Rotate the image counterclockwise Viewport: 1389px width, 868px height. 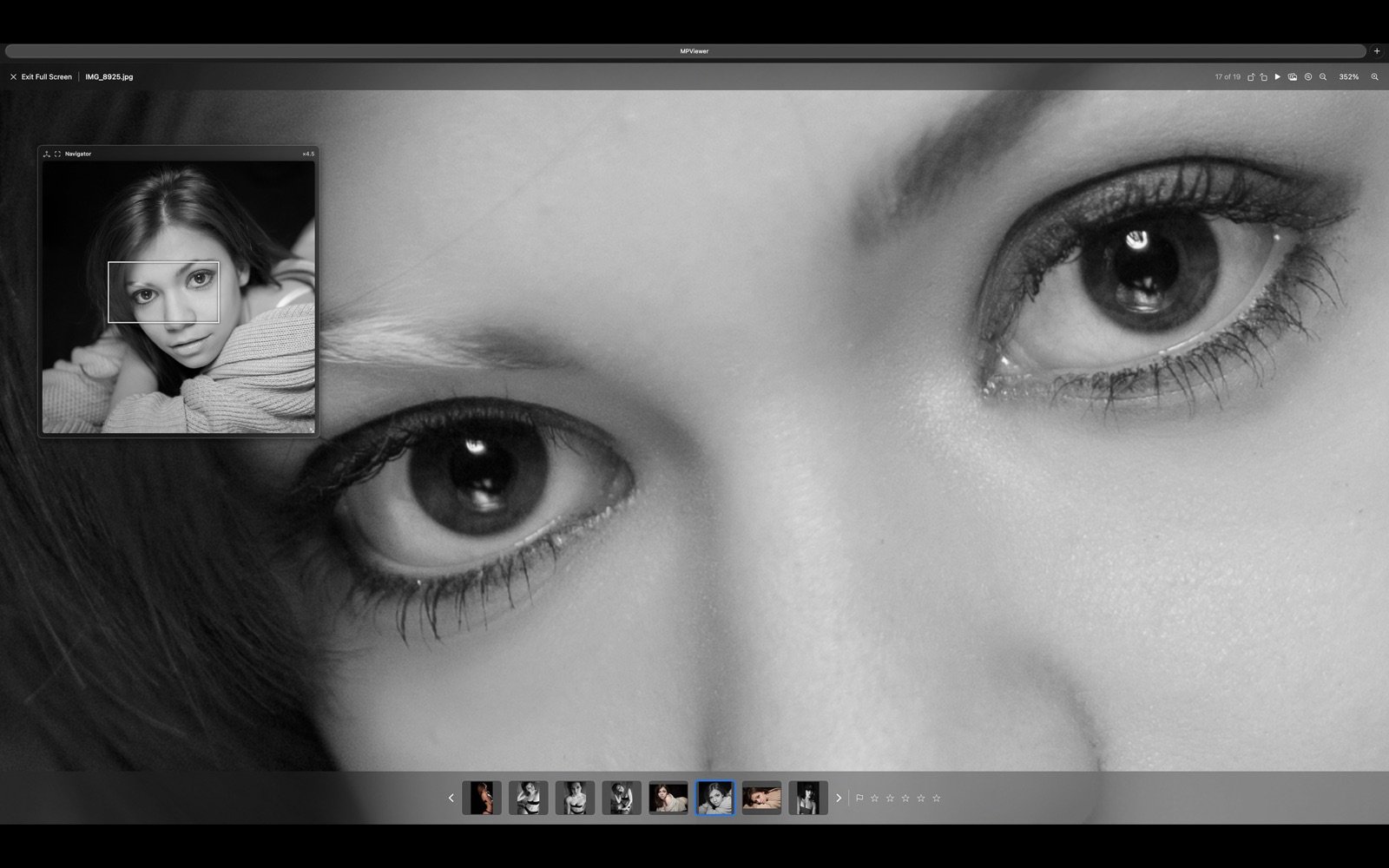tap(1251, 77)
